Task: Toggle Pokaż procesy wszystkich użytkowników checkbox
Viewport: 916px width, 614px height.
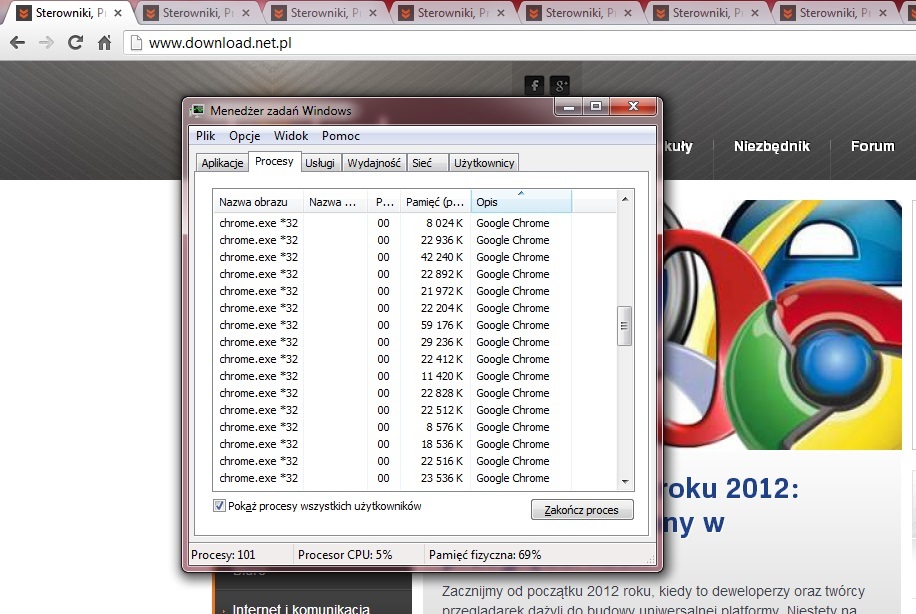Action: click(x=219, y=506)
